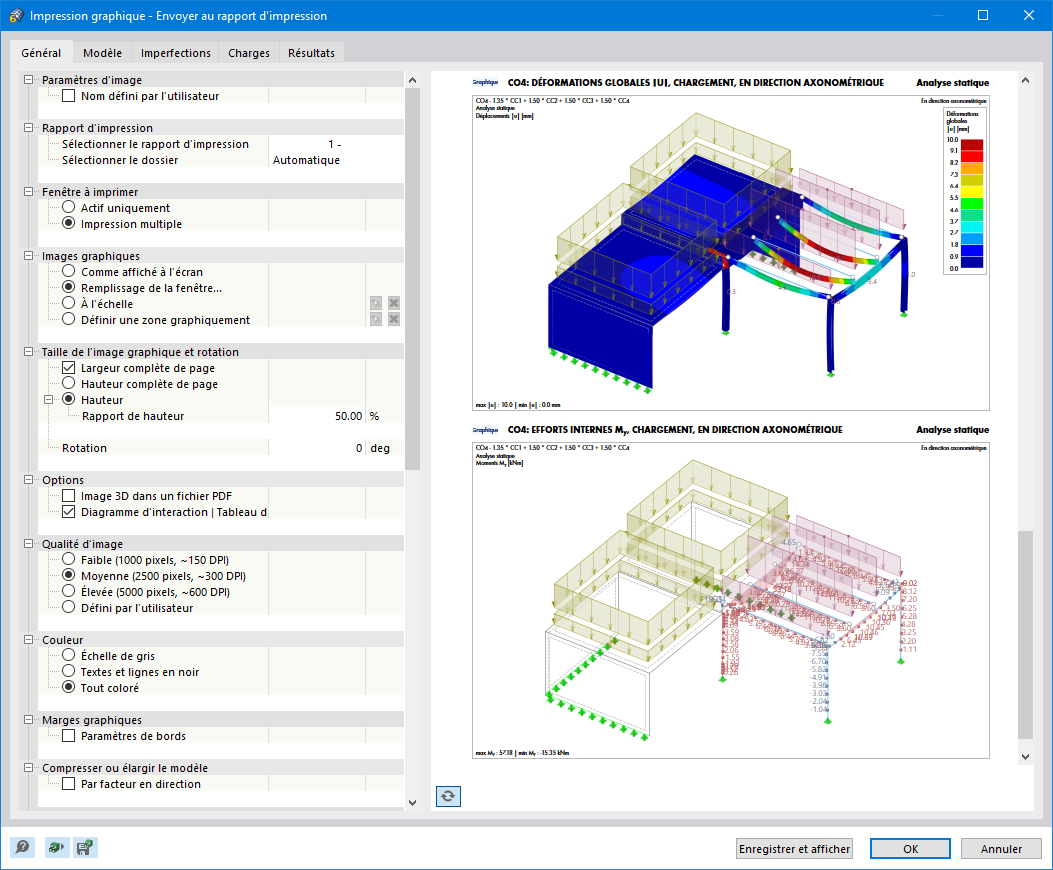The height and width of the screenshot is (870, 1053).
Task: Click the preview pane scrollbar thumb
Action: (x=1025, y=635)
